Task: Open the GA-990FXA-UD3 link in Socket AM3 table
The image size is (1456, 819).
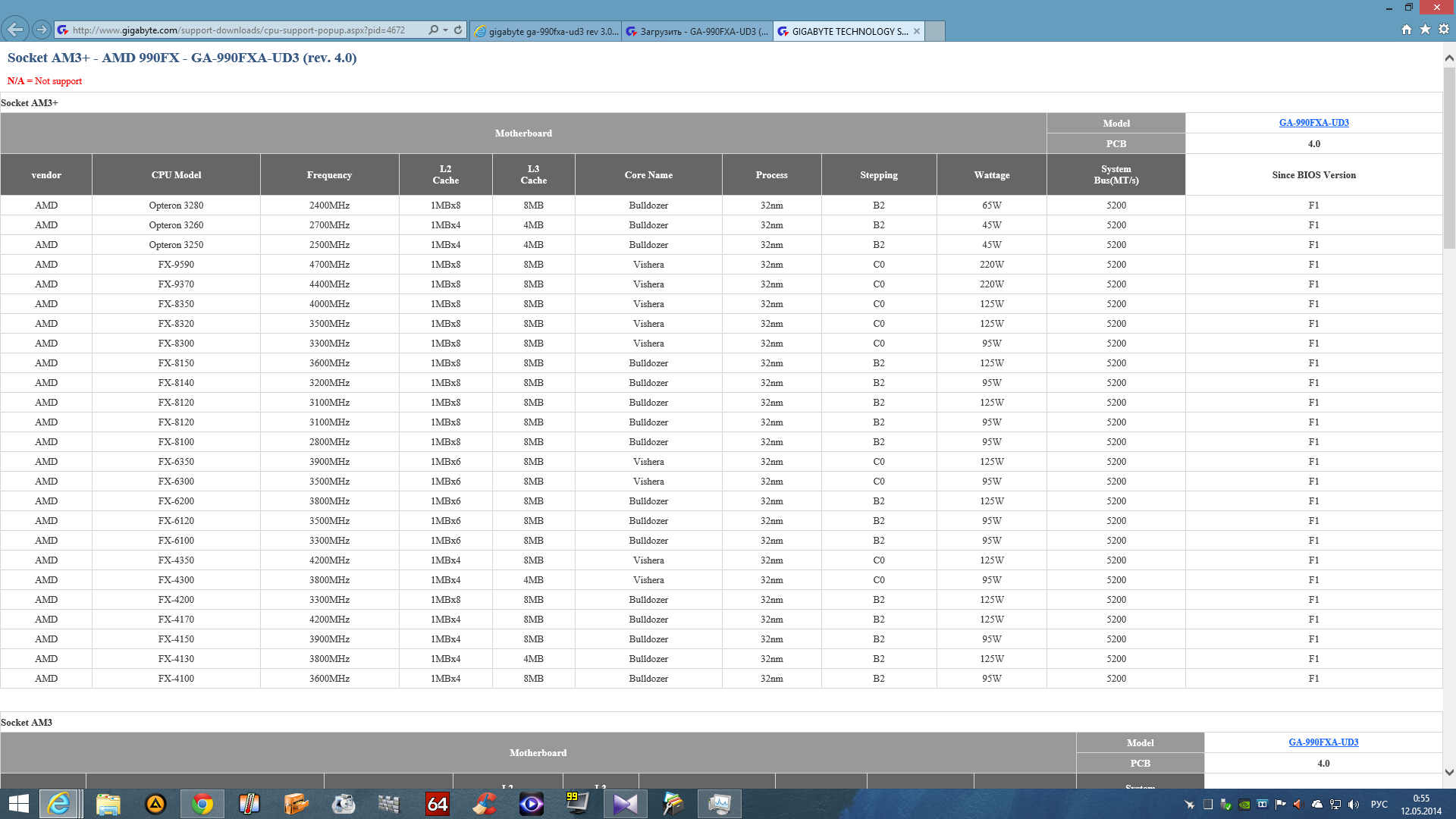Action: coord(1323,742)
